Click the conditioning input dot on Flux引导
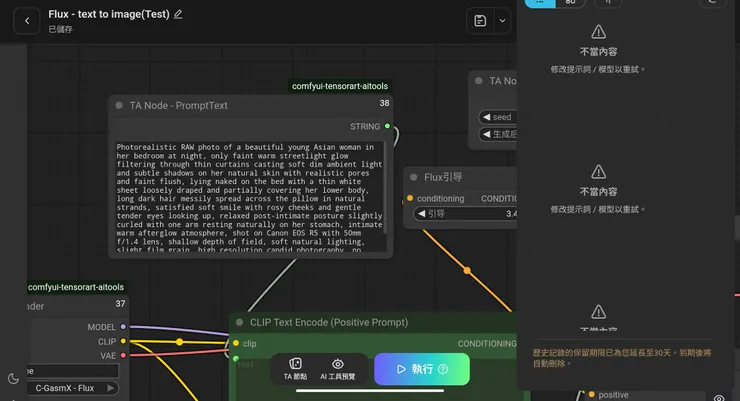This screenshot has width=740, height=401. [410, 198]
